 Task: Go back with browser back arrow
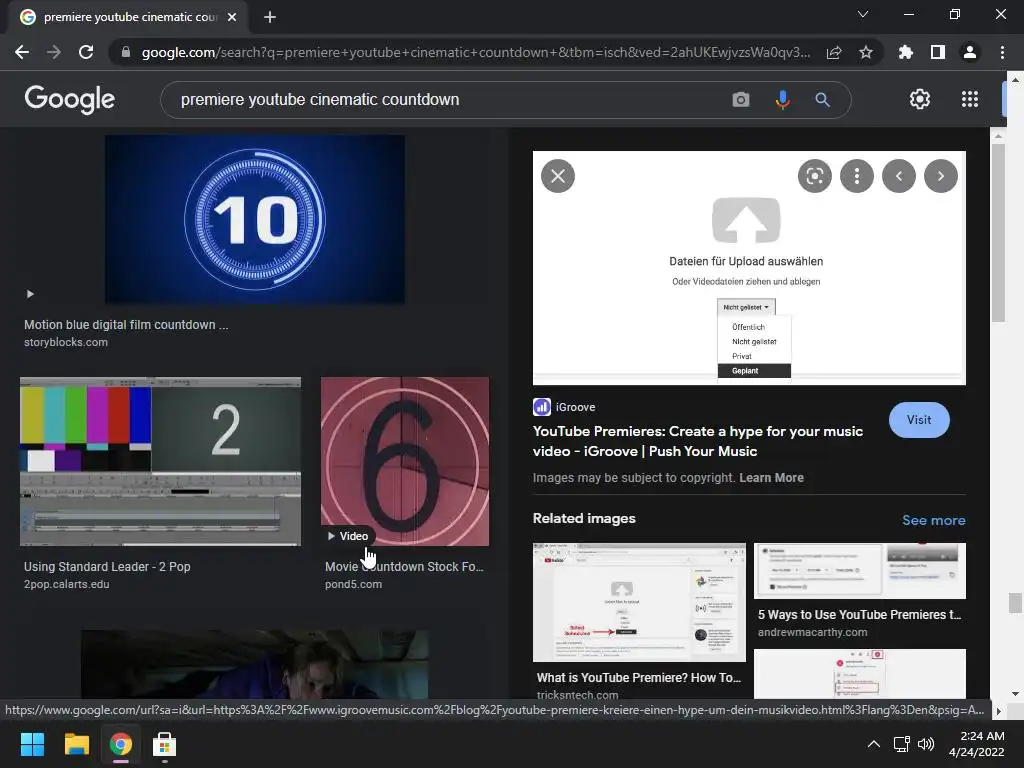tap(22, 52)
